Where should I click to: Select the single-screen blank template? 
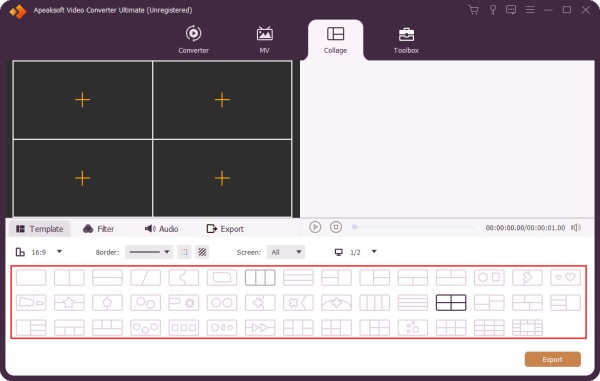[31, 277]
